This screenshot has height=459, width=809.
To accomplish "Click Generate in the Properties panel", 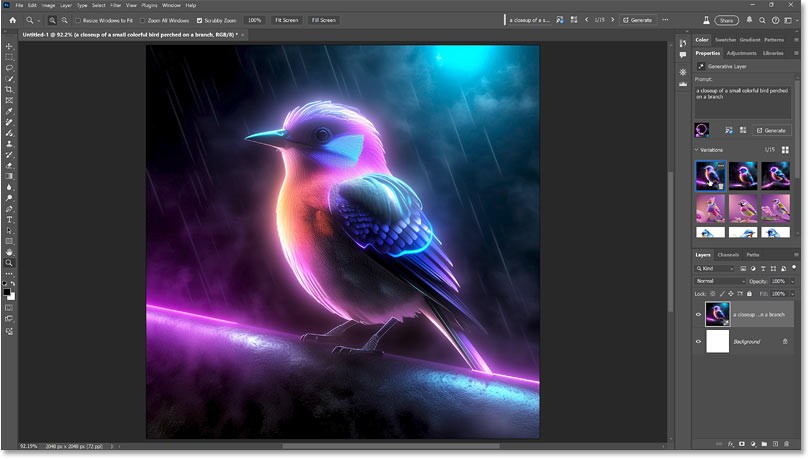I will (771, 130).
